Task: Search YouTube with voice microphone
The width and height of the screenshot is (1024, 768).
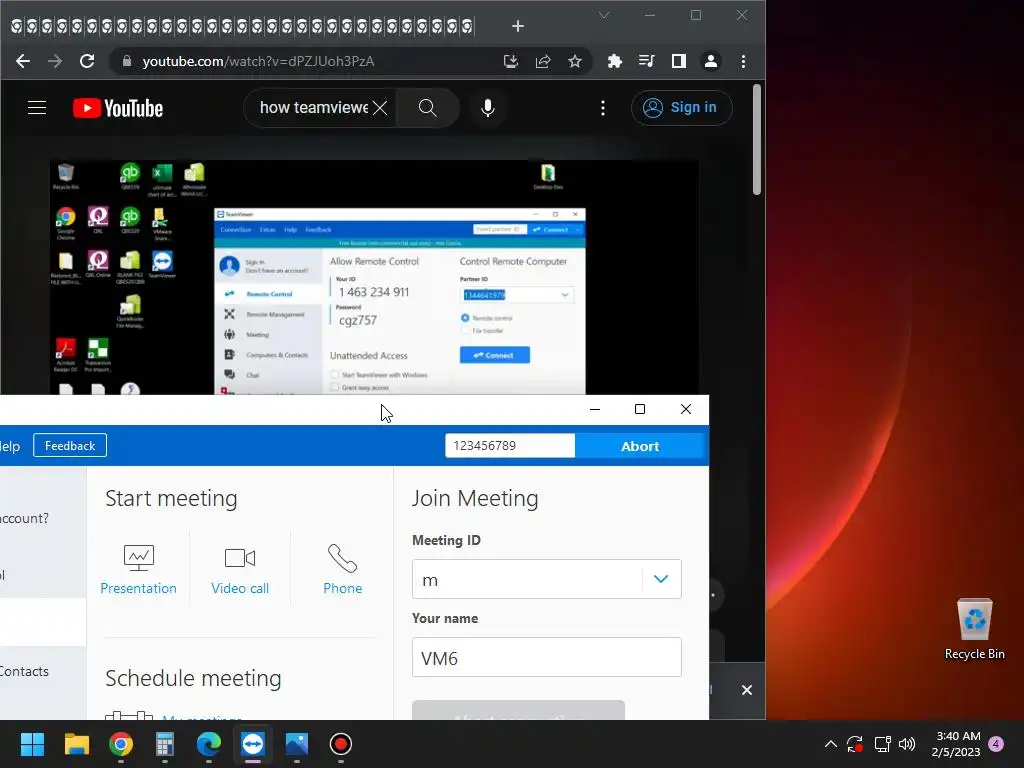Action: pyautogui.click(x=488, y=108)
